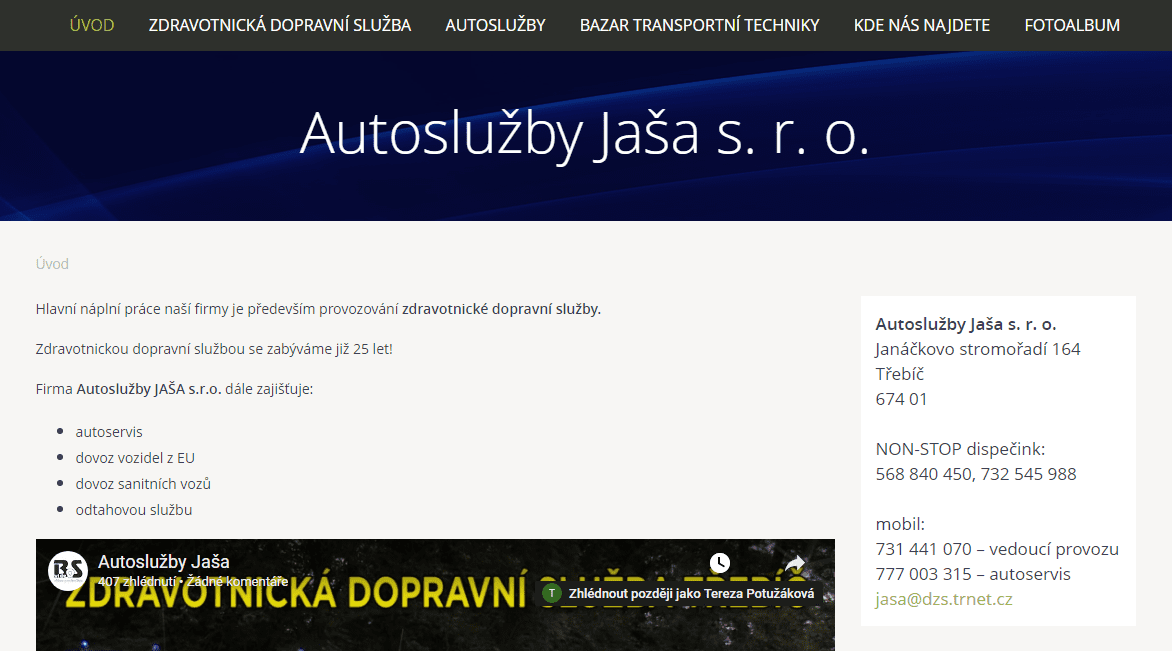Go to ZDRAVOTNICKÁ DOPRAVNÍ SLUŽBA page
This screenshot has height=651, width=1172.
[280, 25]
